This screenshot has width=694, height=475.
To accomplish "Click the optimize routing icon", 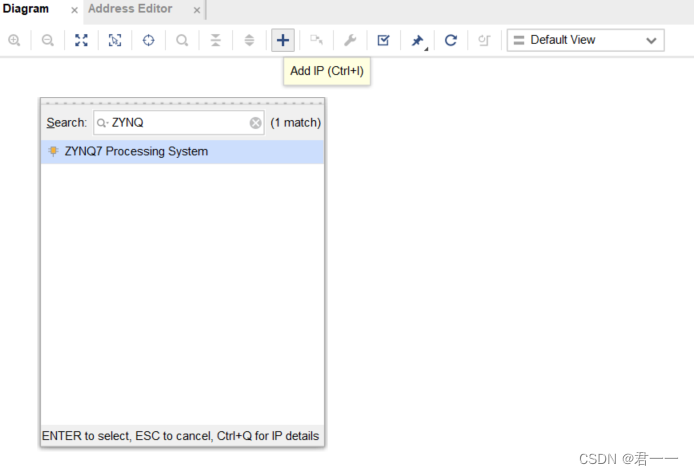I will [484, 40].
